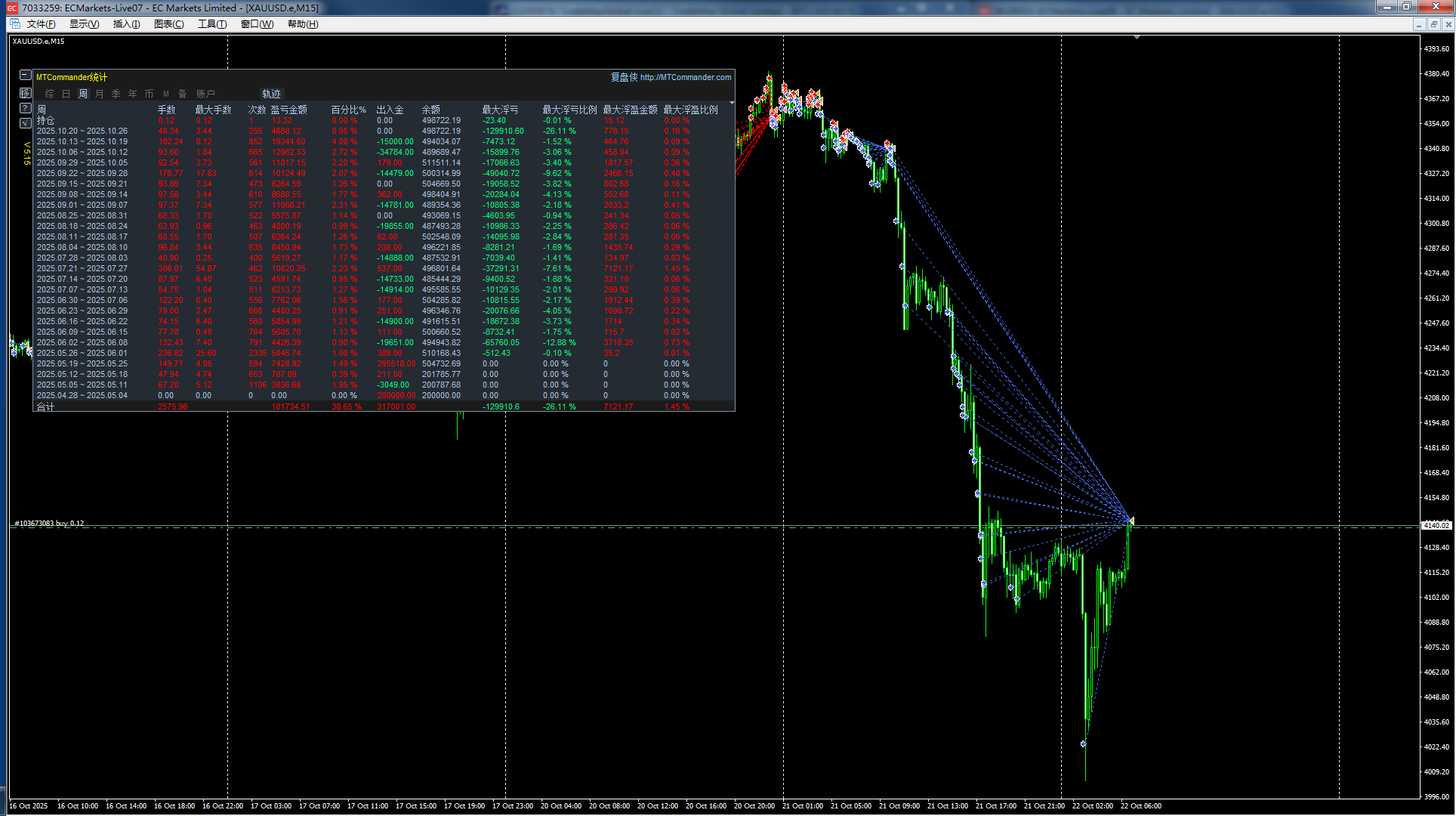The width and height of the screenshot is (1456, 816).
Task: Restore the inner chart window button
Action: (x=1433, y=24)
